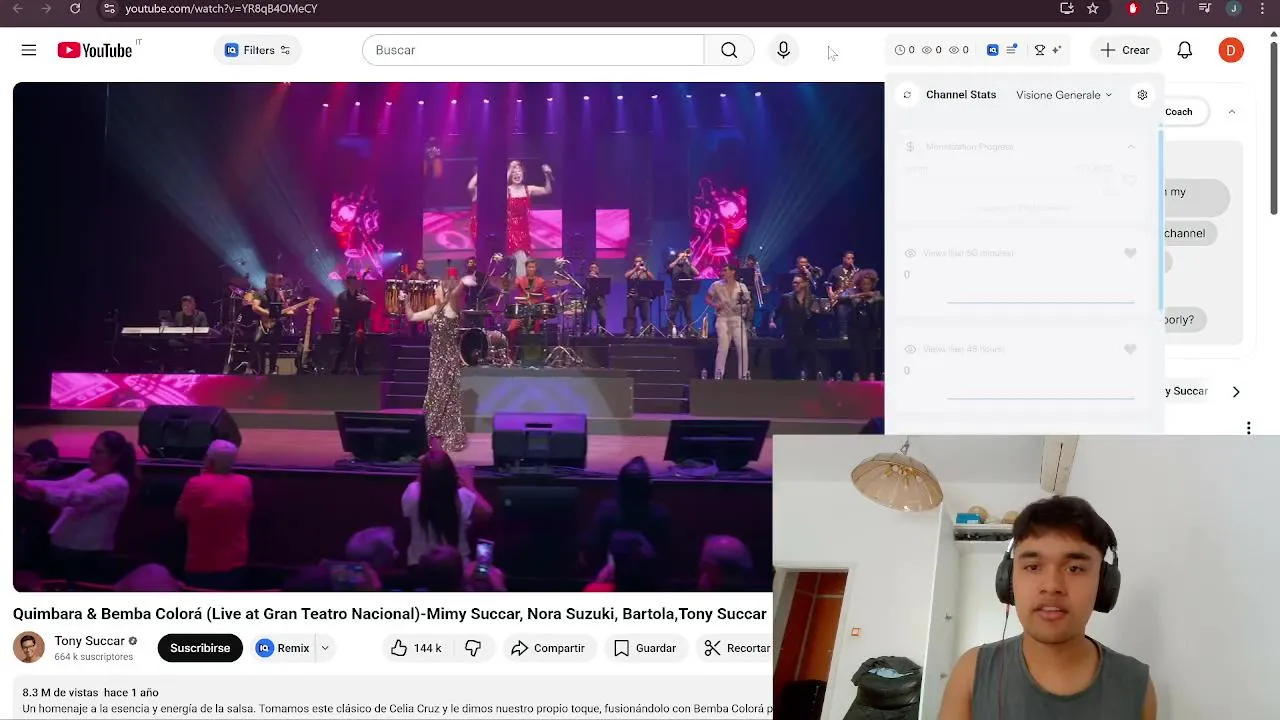Click the '8.3 M de vistas' text
Screen dimensions: 1280x720
60,692
